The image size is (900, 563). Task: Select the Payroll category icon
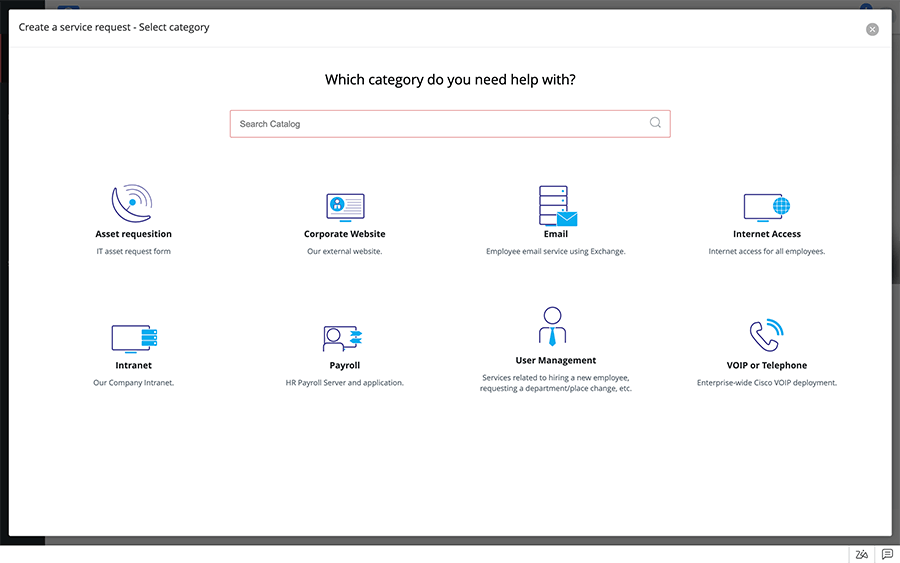click(344, 338)
